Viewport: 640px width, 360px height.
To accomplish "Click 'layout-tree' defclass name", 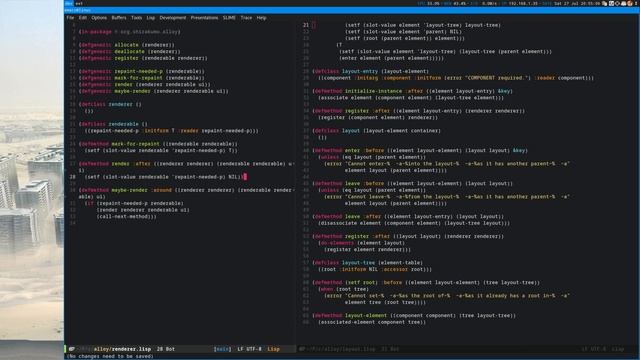I will pyautogui.click(x=358, y=262).
